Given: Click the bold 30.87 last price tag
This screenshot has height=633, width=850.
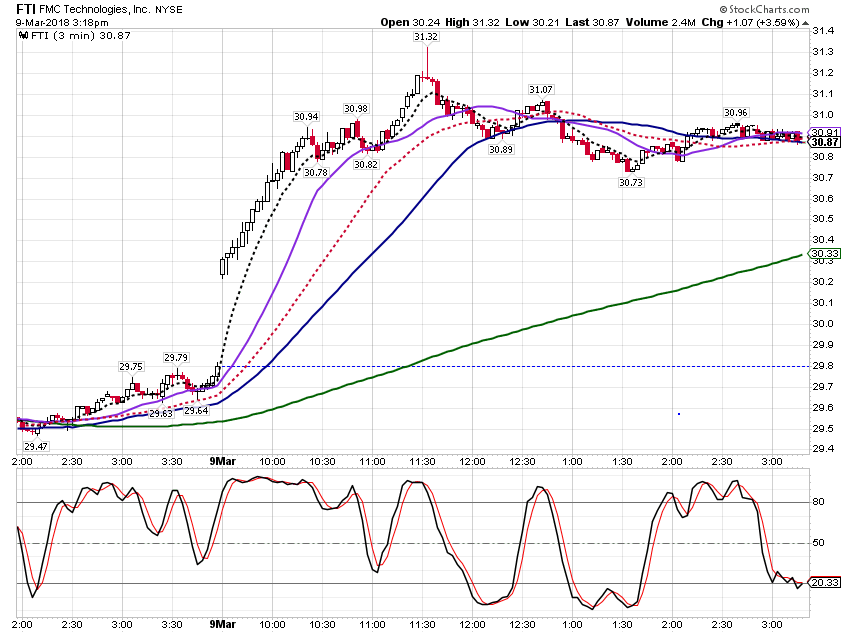Looking at the screenshot, I should (x=824, y=143).
